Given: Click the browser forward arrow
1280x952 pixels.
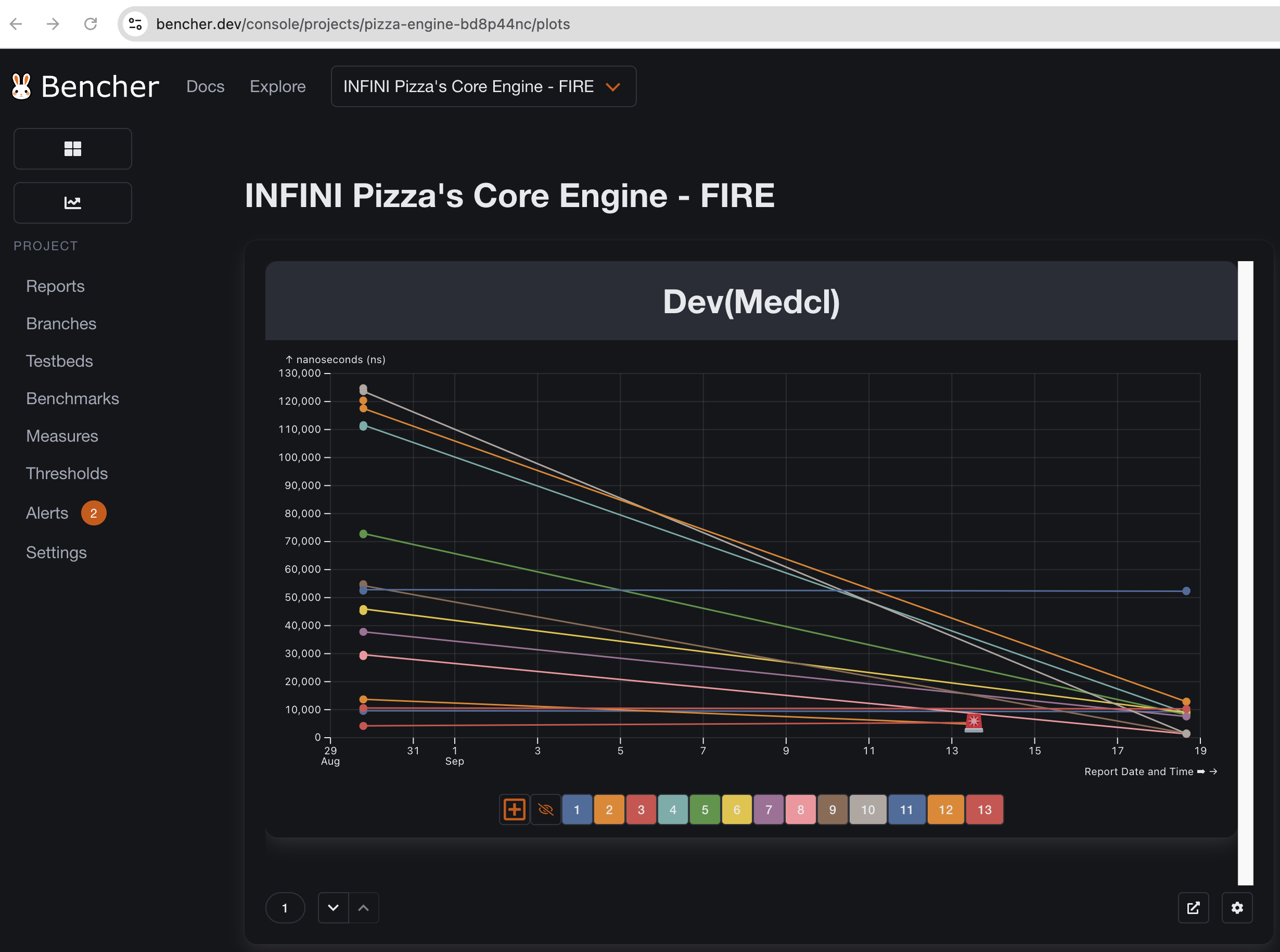Looking at the screenshot, I should [x=53, y=23].
